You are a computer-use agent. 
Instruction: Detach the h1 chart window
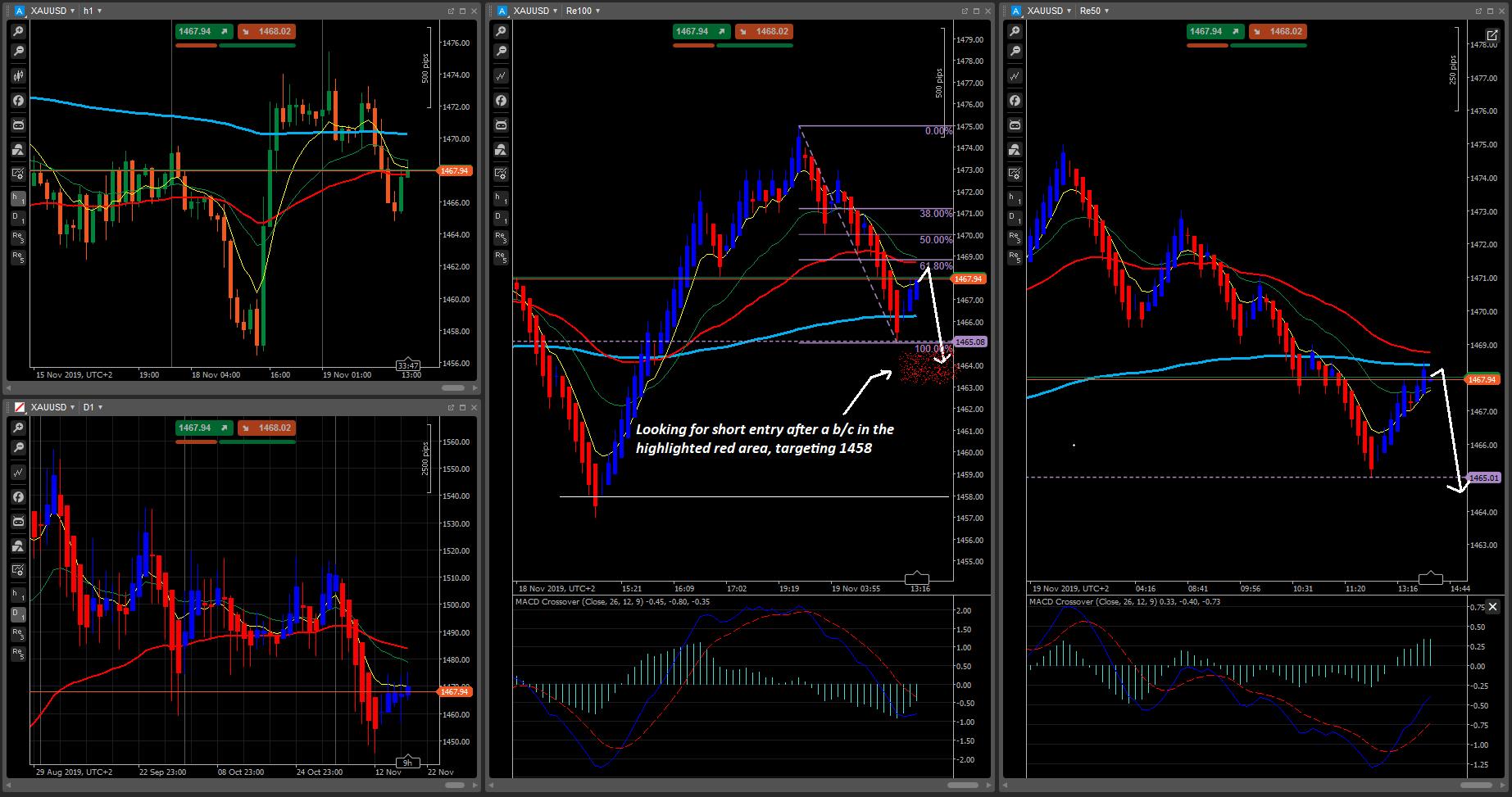(x=451, y=11)
